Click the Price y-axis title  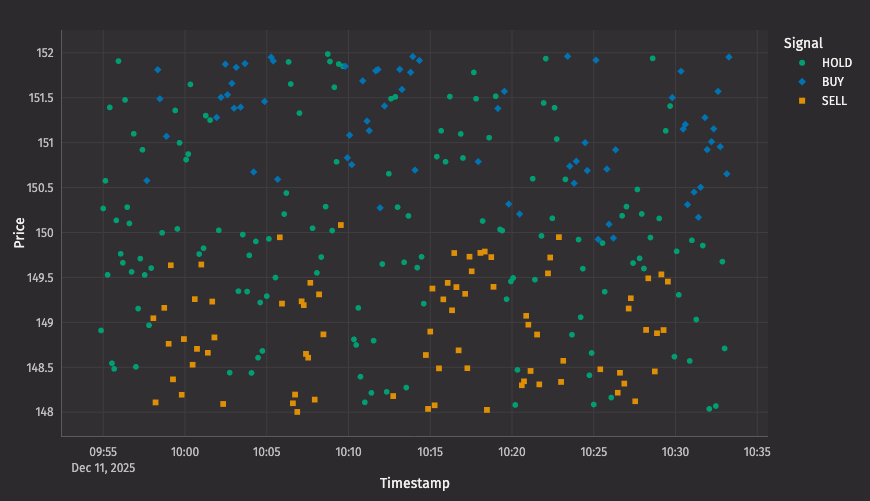[19, 232]
